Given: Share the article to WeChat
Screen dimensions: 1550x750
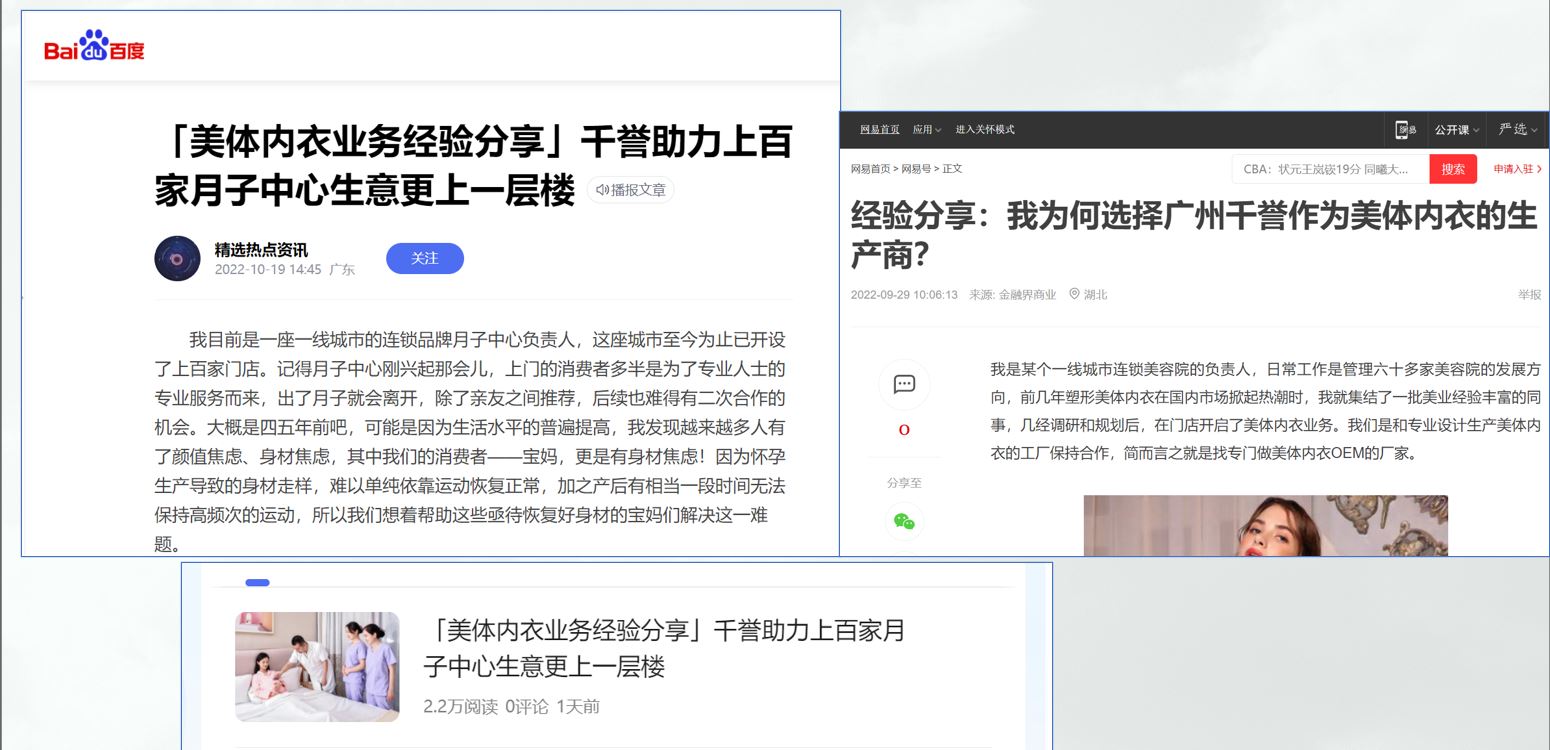Looking at the screenshot, I should coord(904,521).
